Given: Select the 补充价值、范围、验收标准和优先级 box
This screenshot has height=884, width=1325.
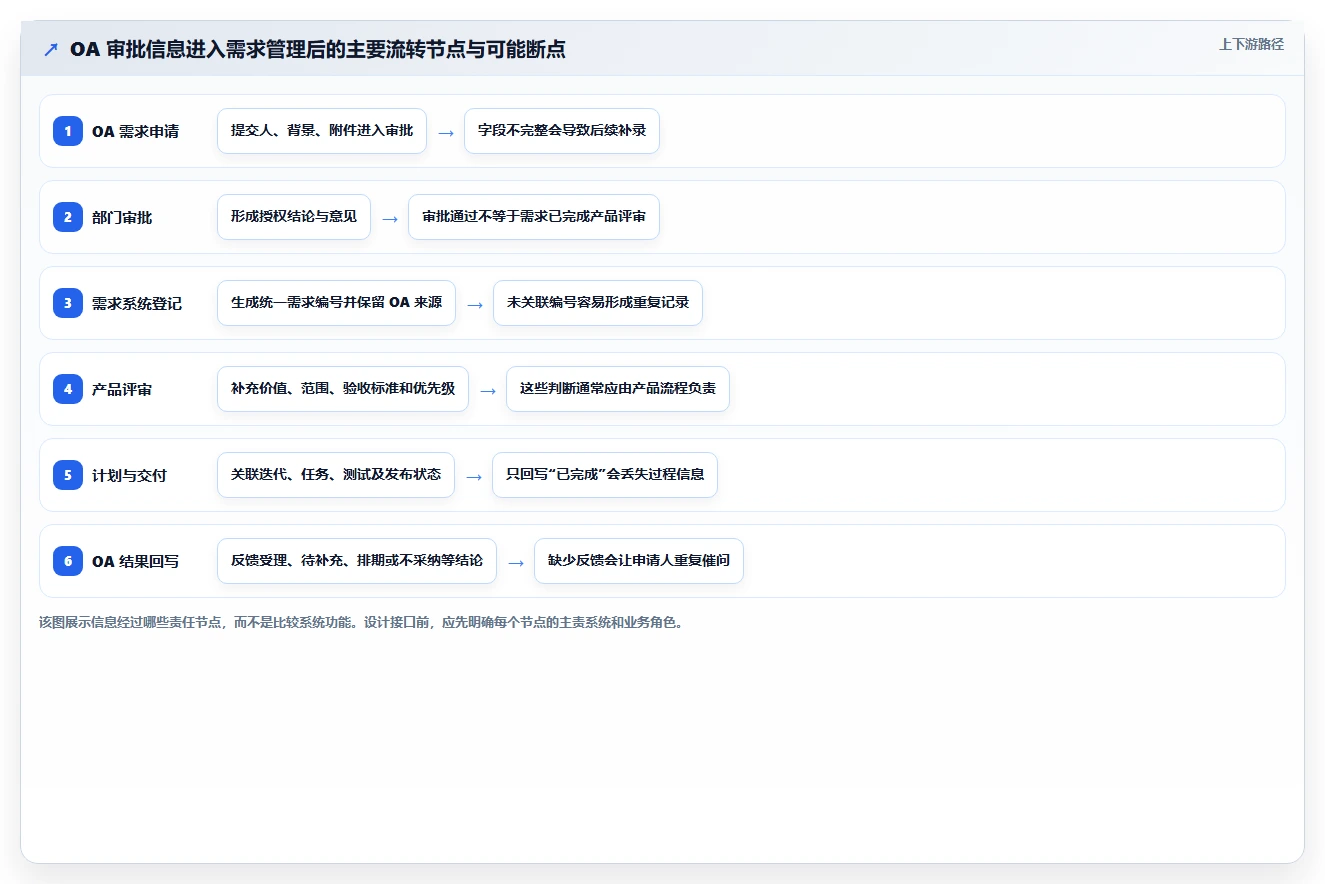Looking at the screenshot, I should coord(343,389).
